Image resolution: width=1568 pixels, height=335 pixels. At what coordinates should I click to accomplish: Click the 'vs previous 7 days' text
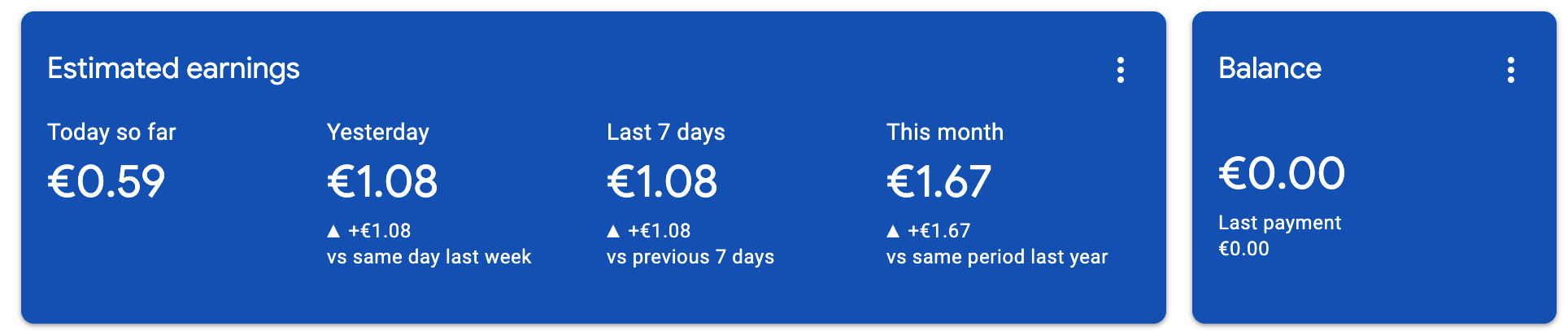click(690, 257)
